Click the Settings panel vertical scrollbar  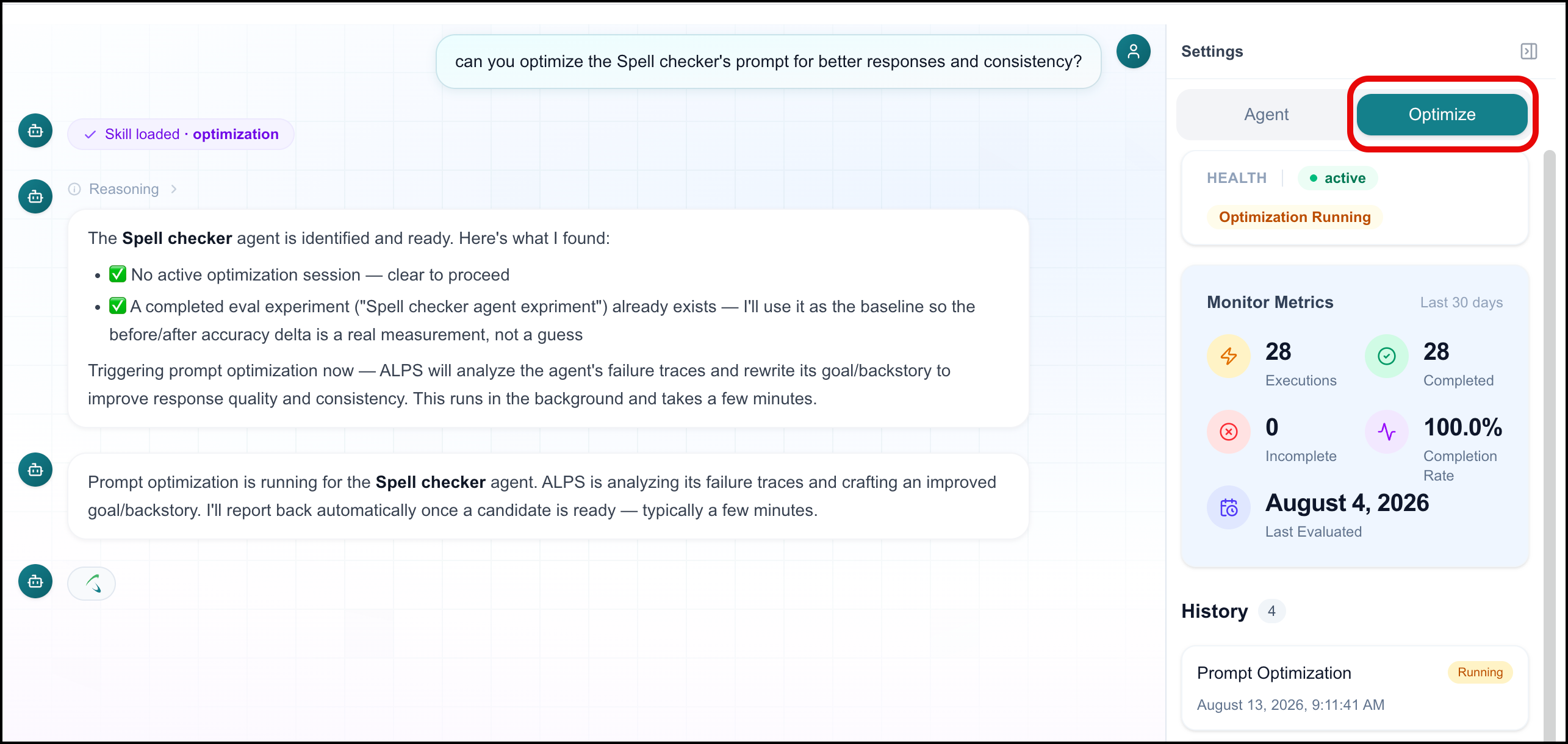coord(1549,445)
